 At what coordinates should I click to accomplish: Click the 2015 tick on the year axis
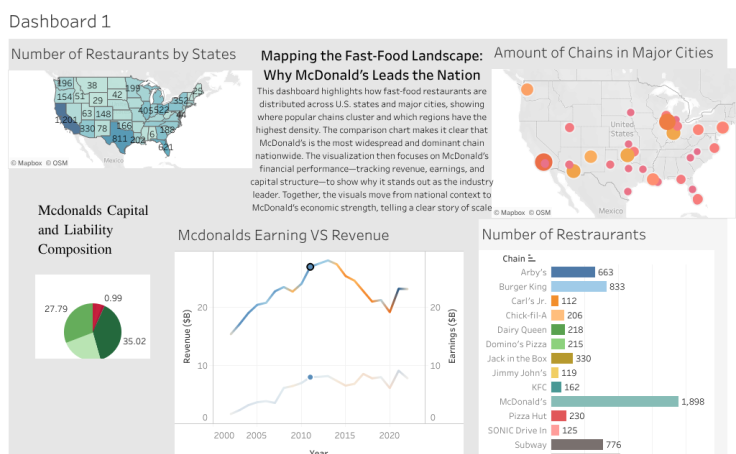coord(345,435)
